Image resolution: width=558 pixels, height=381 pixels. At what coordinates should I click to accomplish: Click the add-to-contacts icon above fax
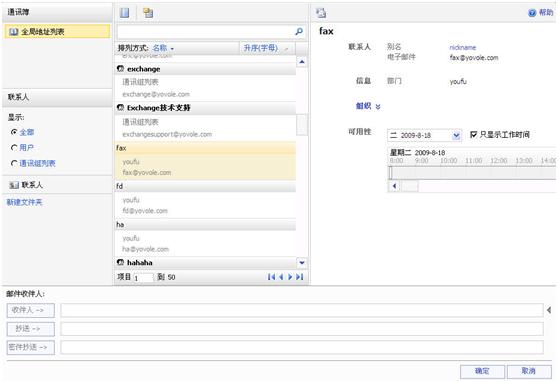pyautogui.click(x=321, y=13)
